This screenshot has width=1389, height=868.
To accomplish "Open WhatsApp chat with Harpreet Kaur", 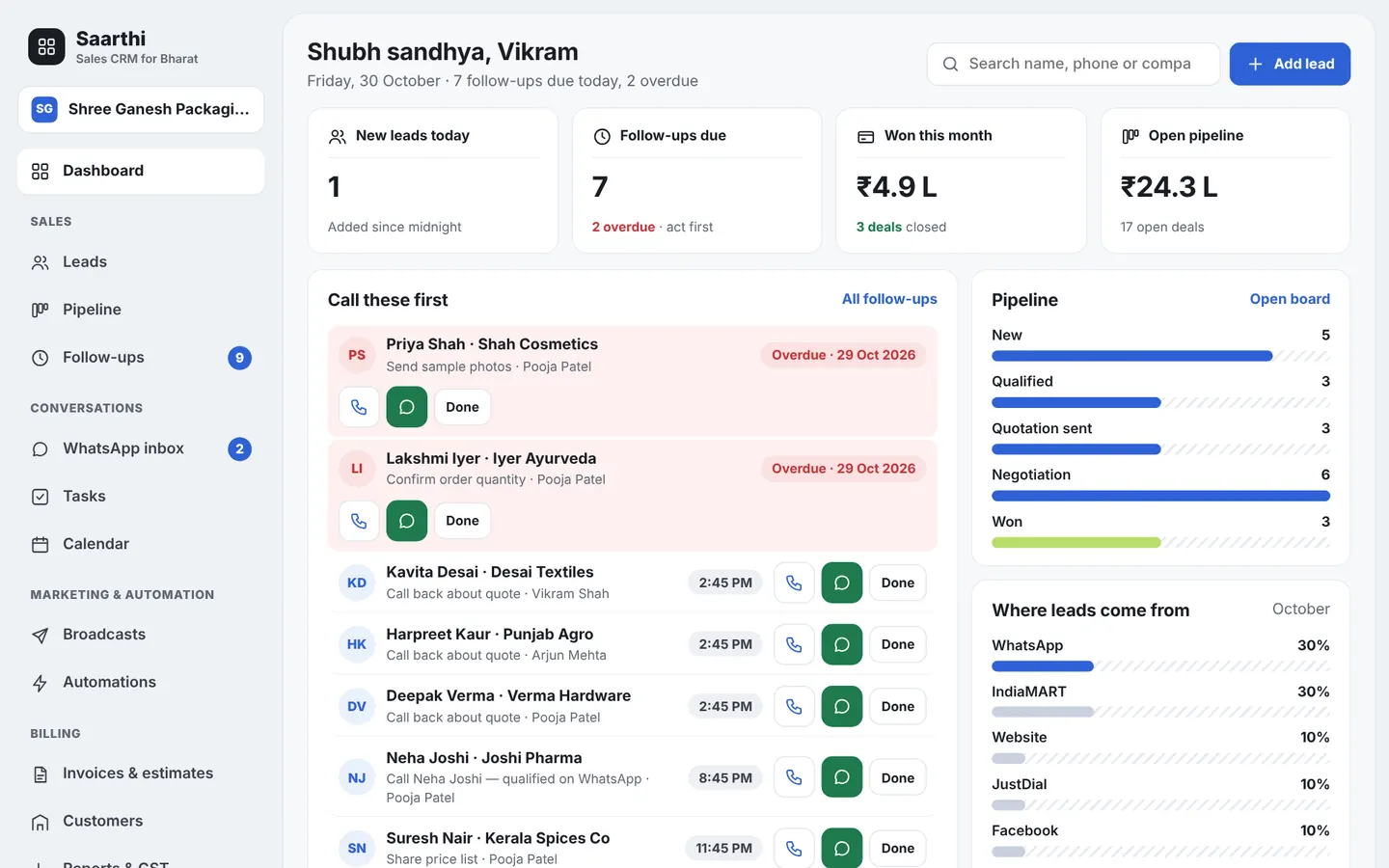I will click(842, 644).
